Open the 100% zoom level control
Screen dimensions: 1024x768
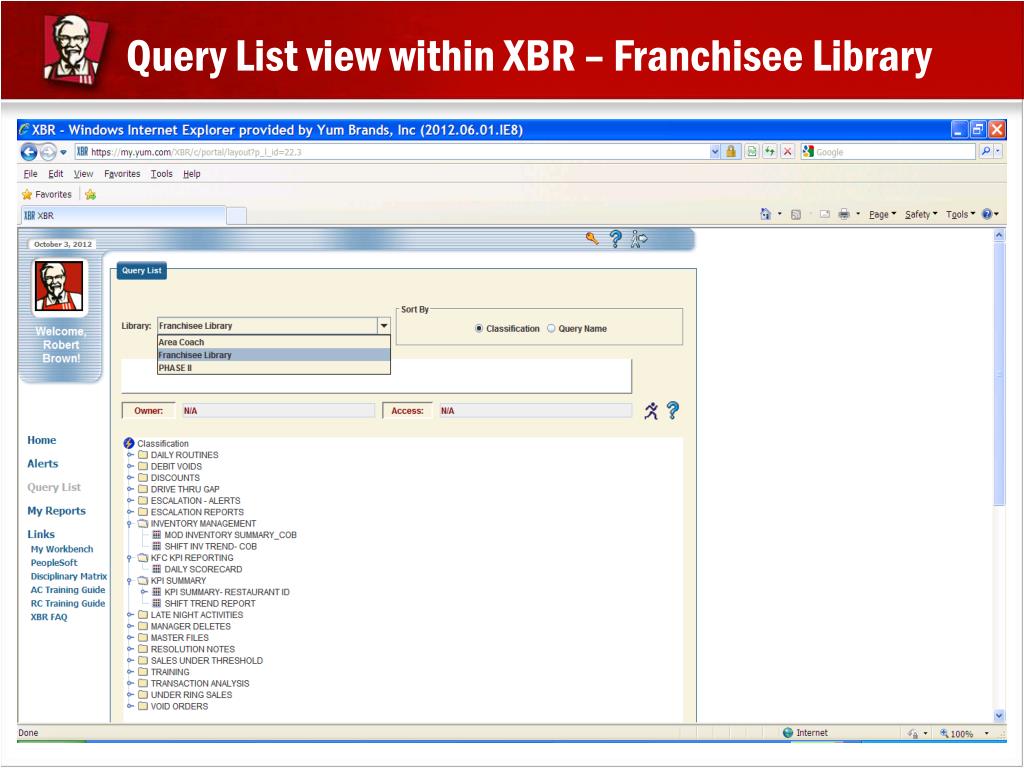point(964,733)
